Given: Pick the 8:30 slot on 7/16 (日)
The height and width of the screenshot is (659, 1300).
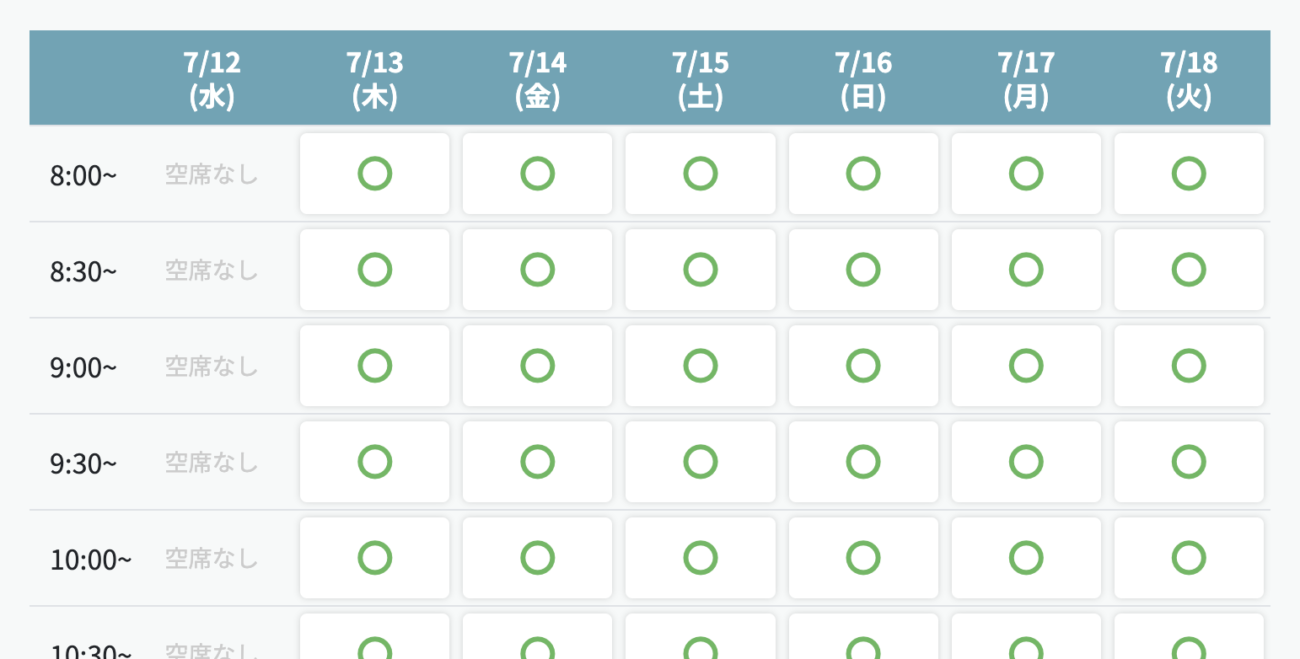Looking at the screenshot, I should (x=863, y=270).
